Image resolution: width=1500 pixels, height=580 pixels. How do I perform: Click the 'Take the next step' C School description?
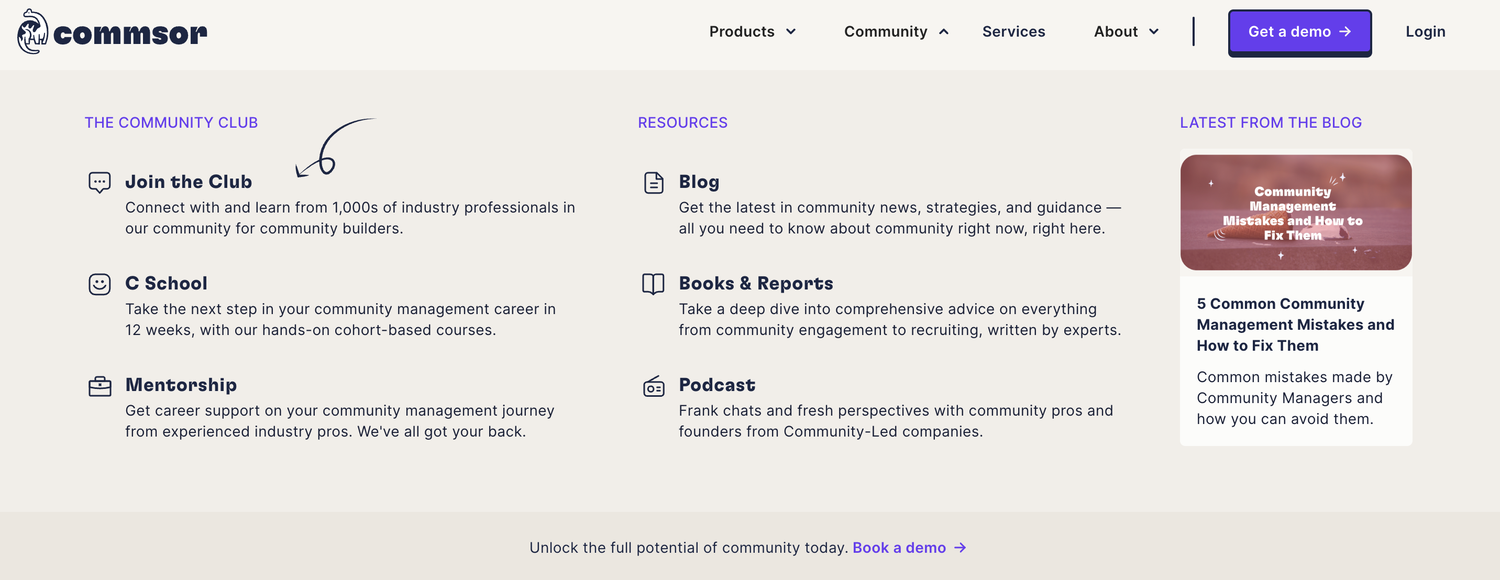[340, 320]
